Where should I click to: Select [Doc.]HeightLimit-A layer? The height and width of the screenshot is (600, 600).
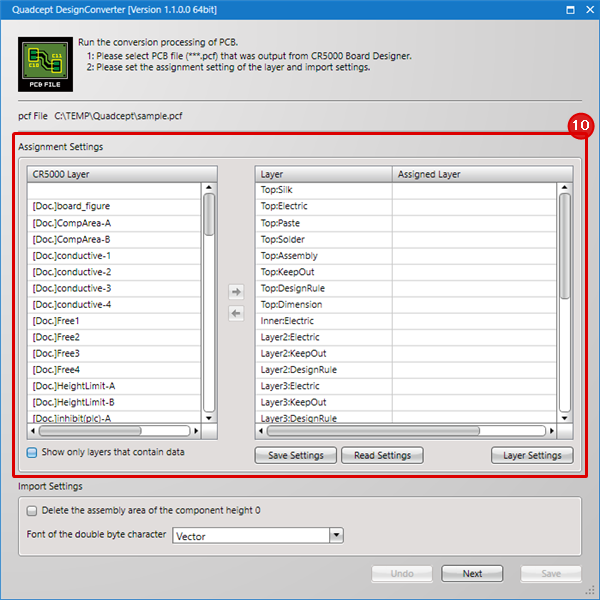pyautogui.click(x=114, y=386)
